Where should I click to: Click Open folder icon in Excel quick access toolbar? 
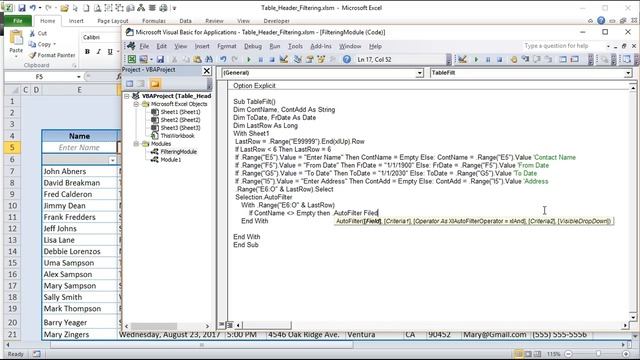64,8
